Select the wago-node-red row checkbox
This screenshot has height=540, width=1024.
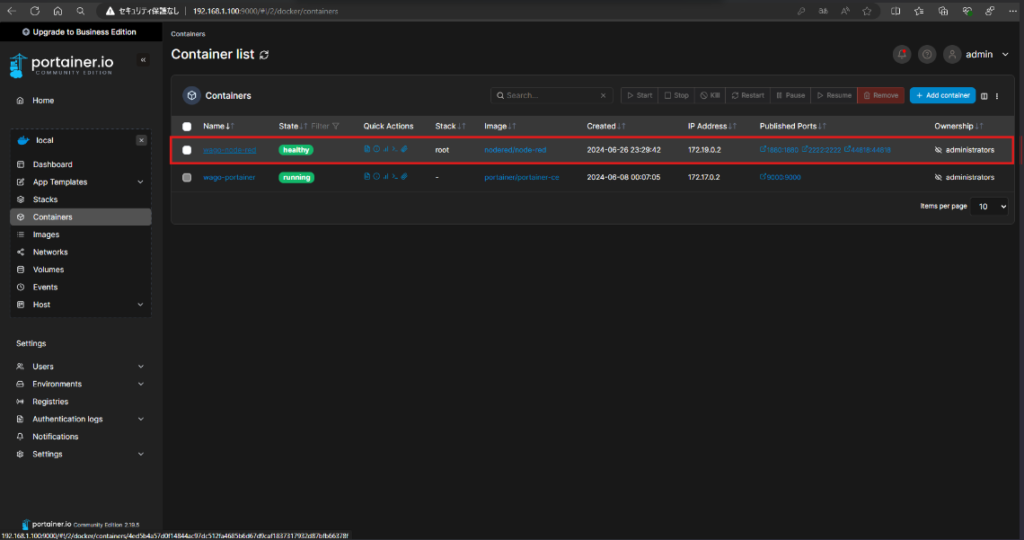187,150
